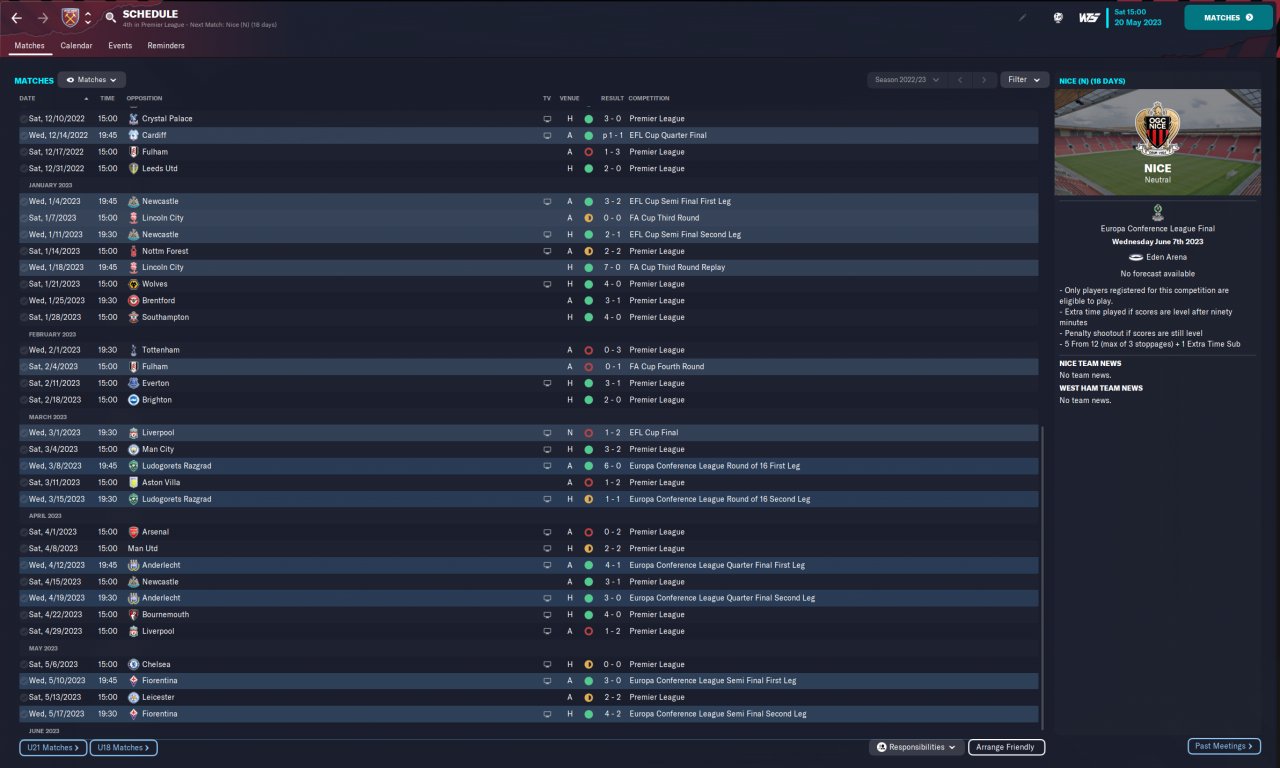Select the Matches tab
Screen dimensions: 1280x768
coord(29,46)
